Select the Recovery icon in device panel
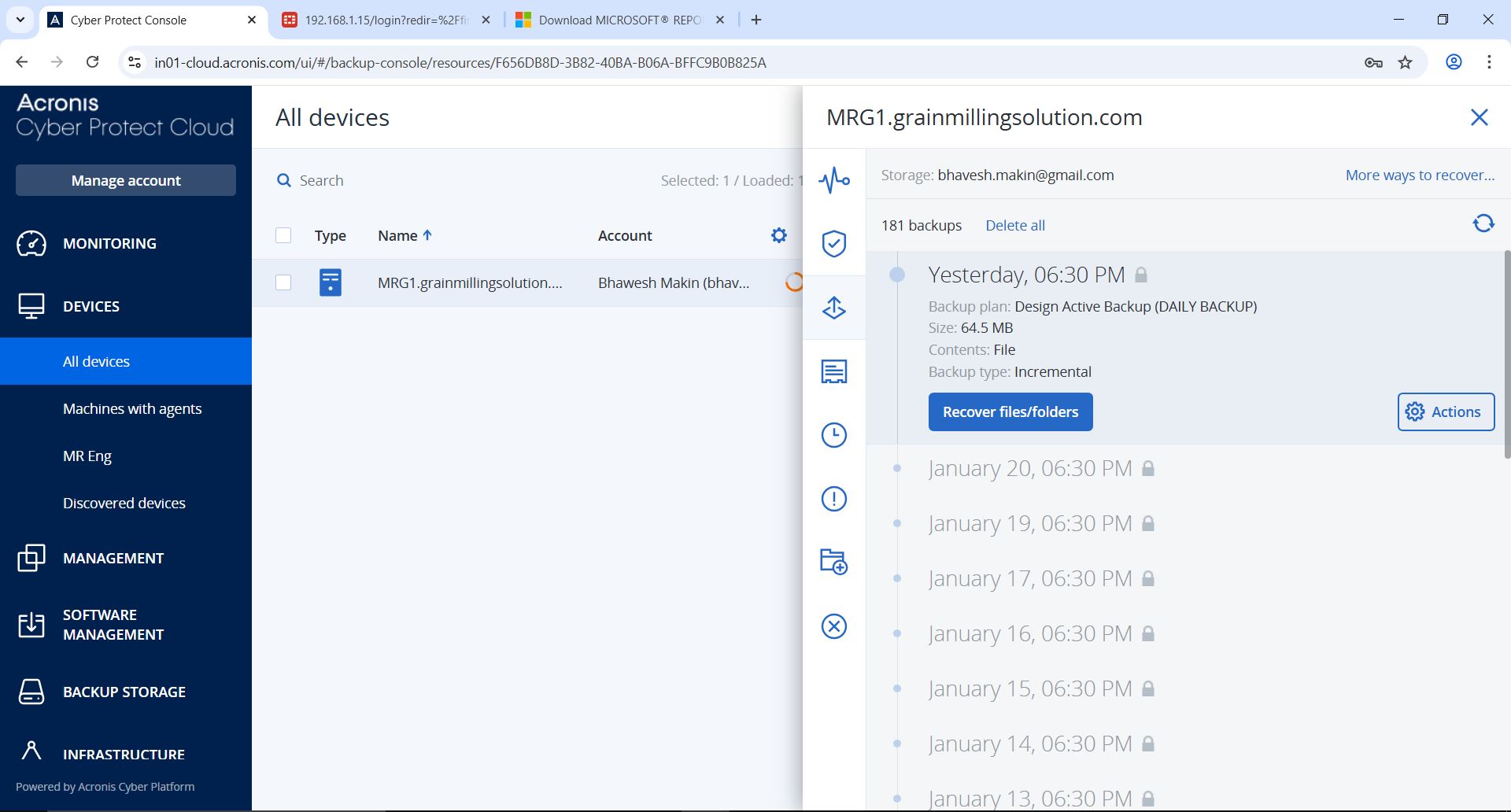The width and height of the screenshot is (1511, 812). click(834, 308)
